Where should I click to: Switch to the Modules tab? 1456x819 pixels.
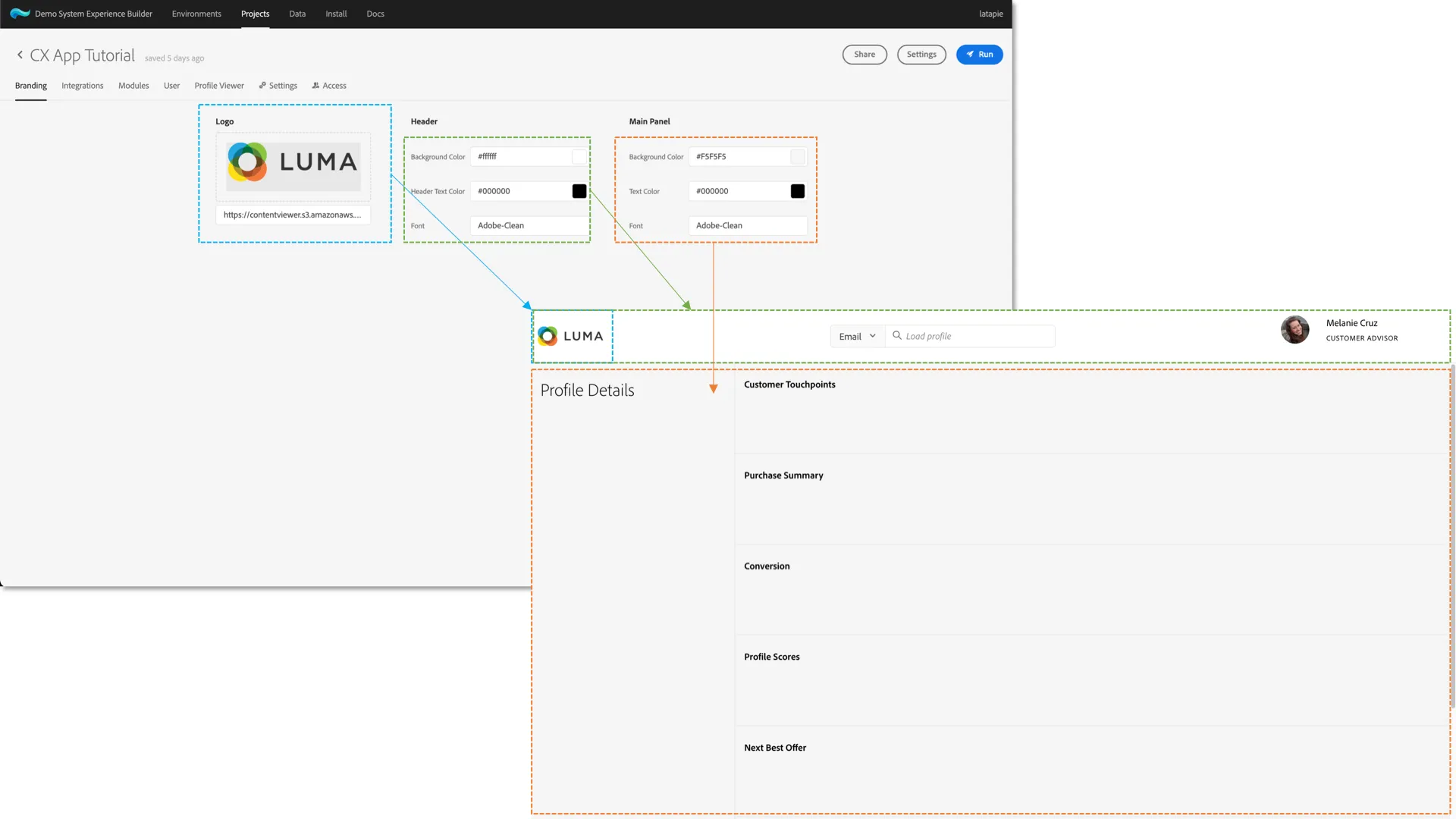tap(133, 86)
